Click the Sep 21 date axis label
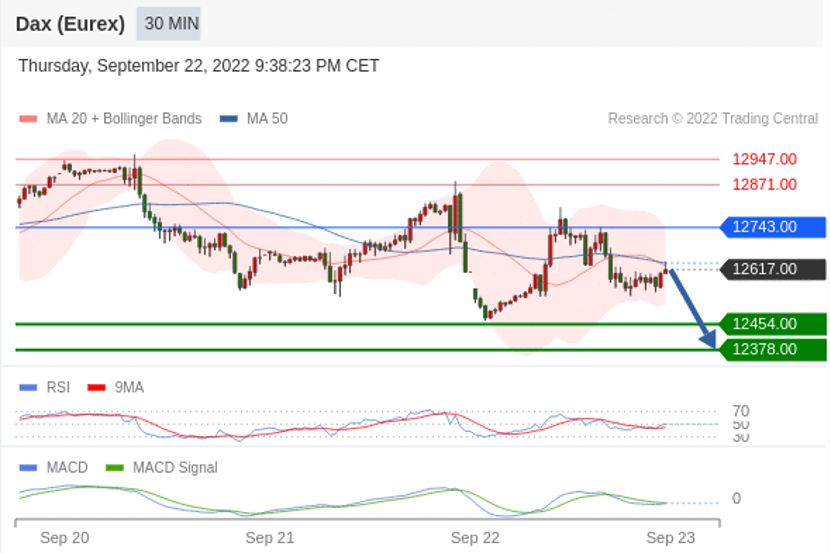Viewport: 830px width, 553px height. click(x=269, y=538)
